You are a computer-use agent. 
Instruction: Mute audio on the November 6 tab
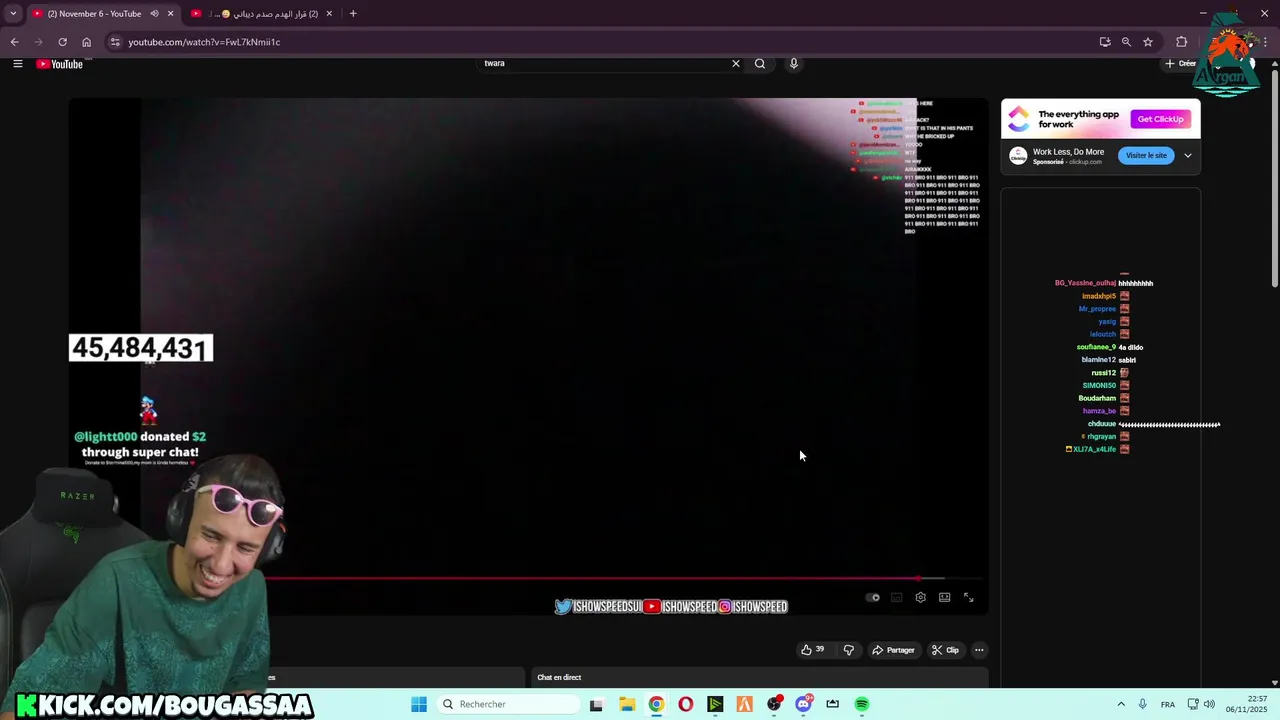click(154, 14)
